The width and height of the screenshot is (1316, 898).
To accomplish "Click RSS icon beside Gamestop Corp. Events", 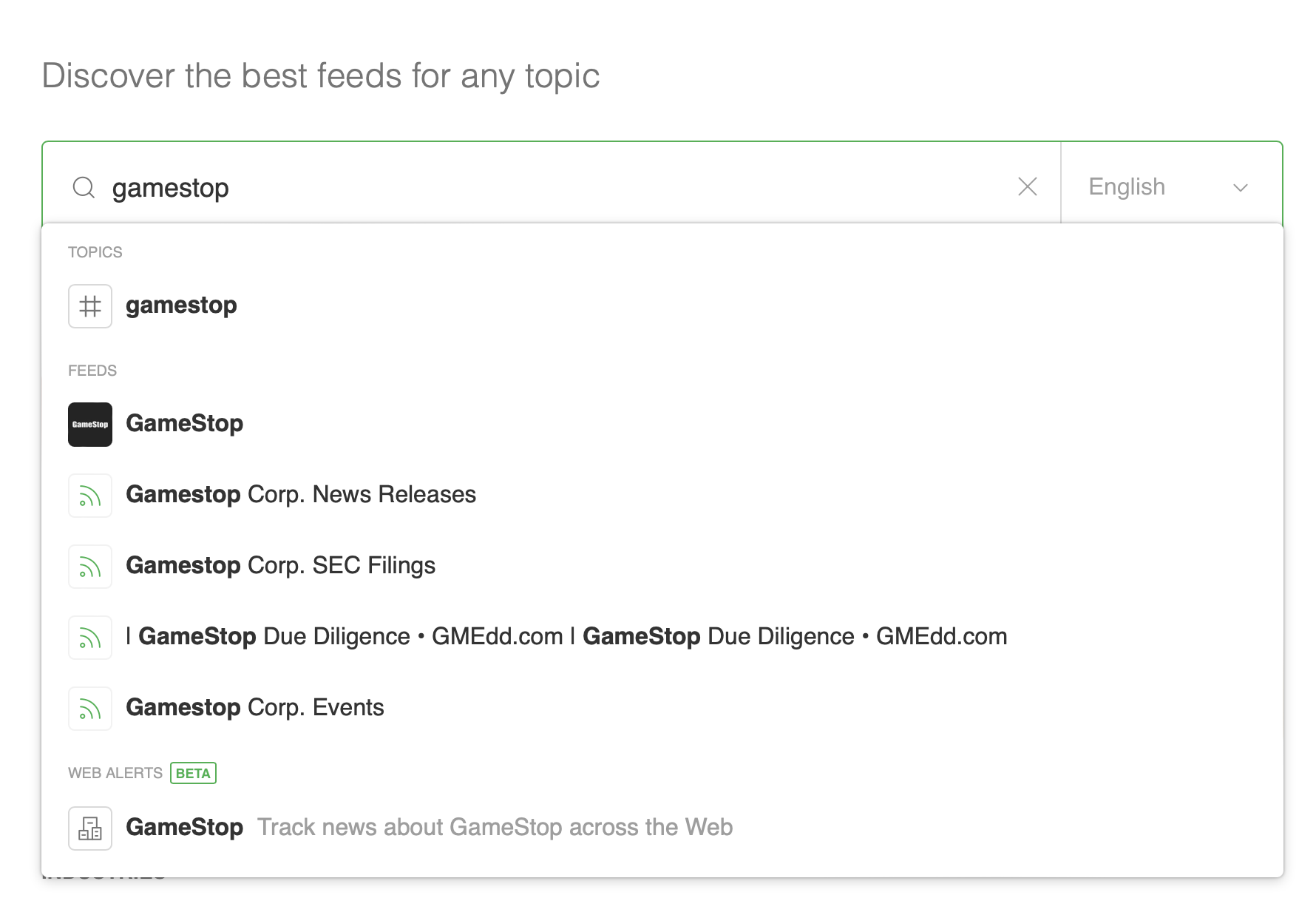I will click(90, 708).
